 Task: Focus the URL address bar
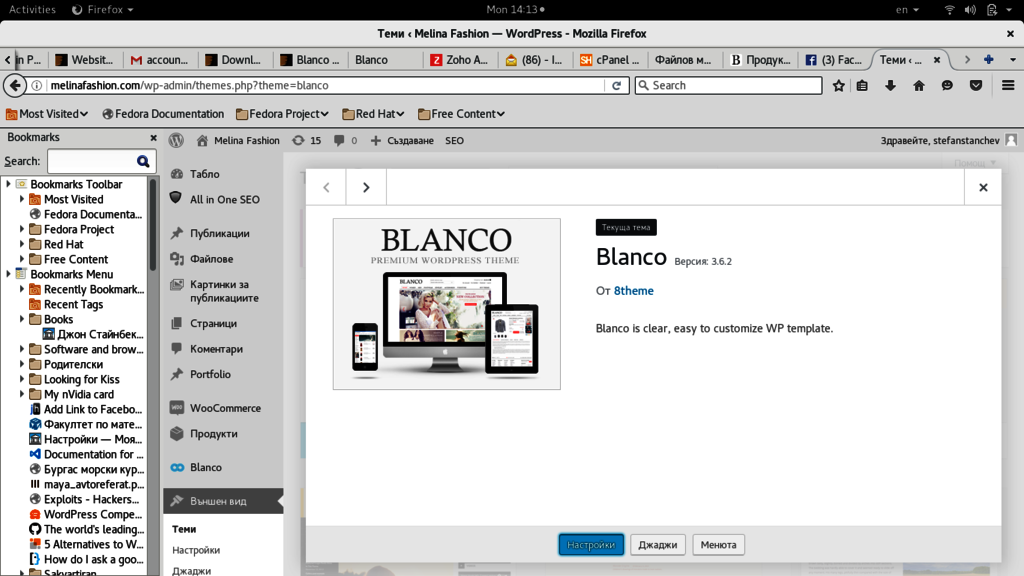click(x=327, y=86)
